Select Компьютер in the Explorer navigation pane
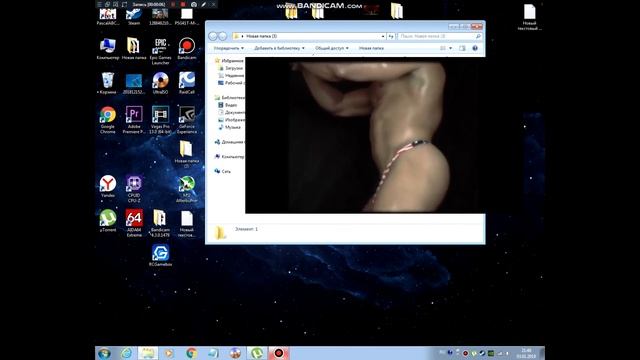640x360 pixels. [x=229, y=157]
